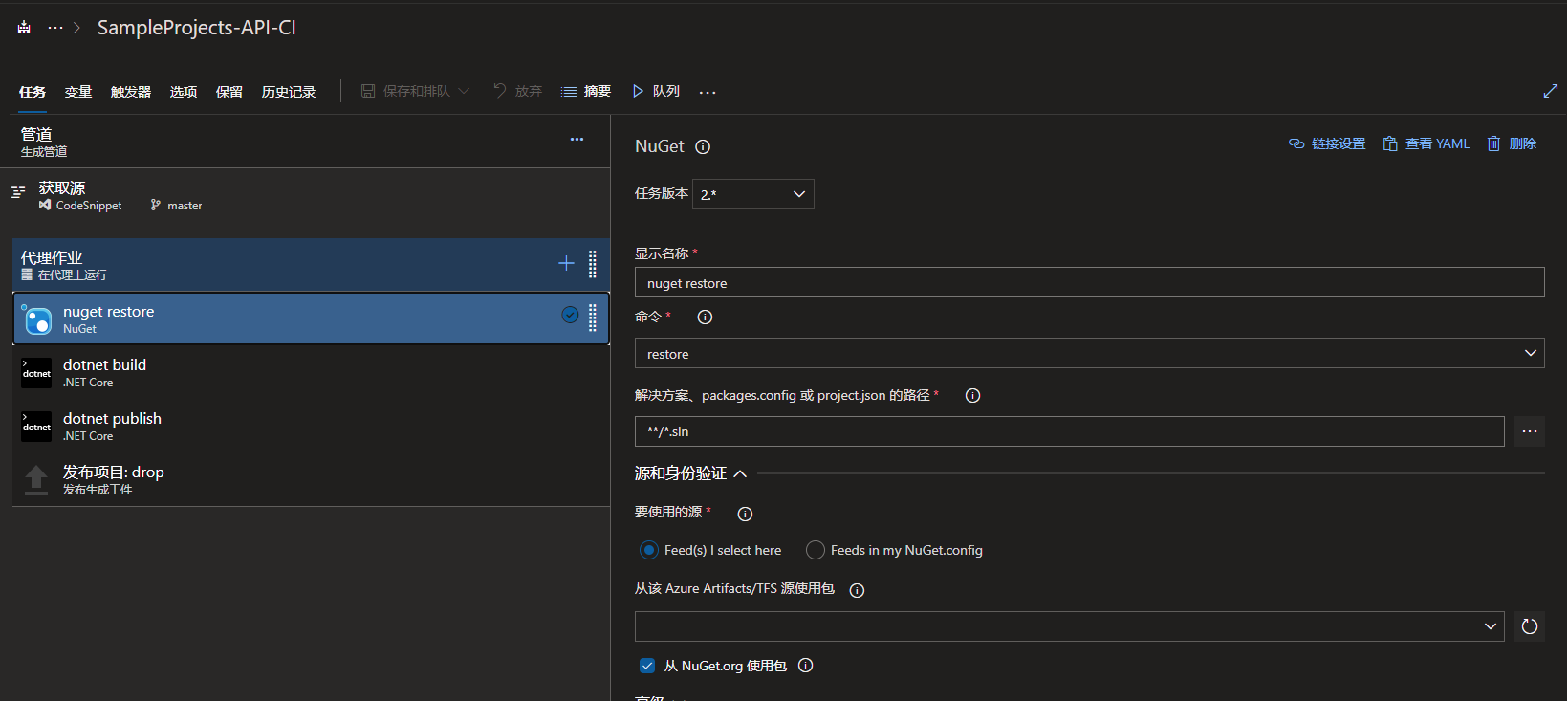The width and height of the screenshot is (1568, 702).
Task: Open toolbar more actions ellipsis
Action: point(708,92)
